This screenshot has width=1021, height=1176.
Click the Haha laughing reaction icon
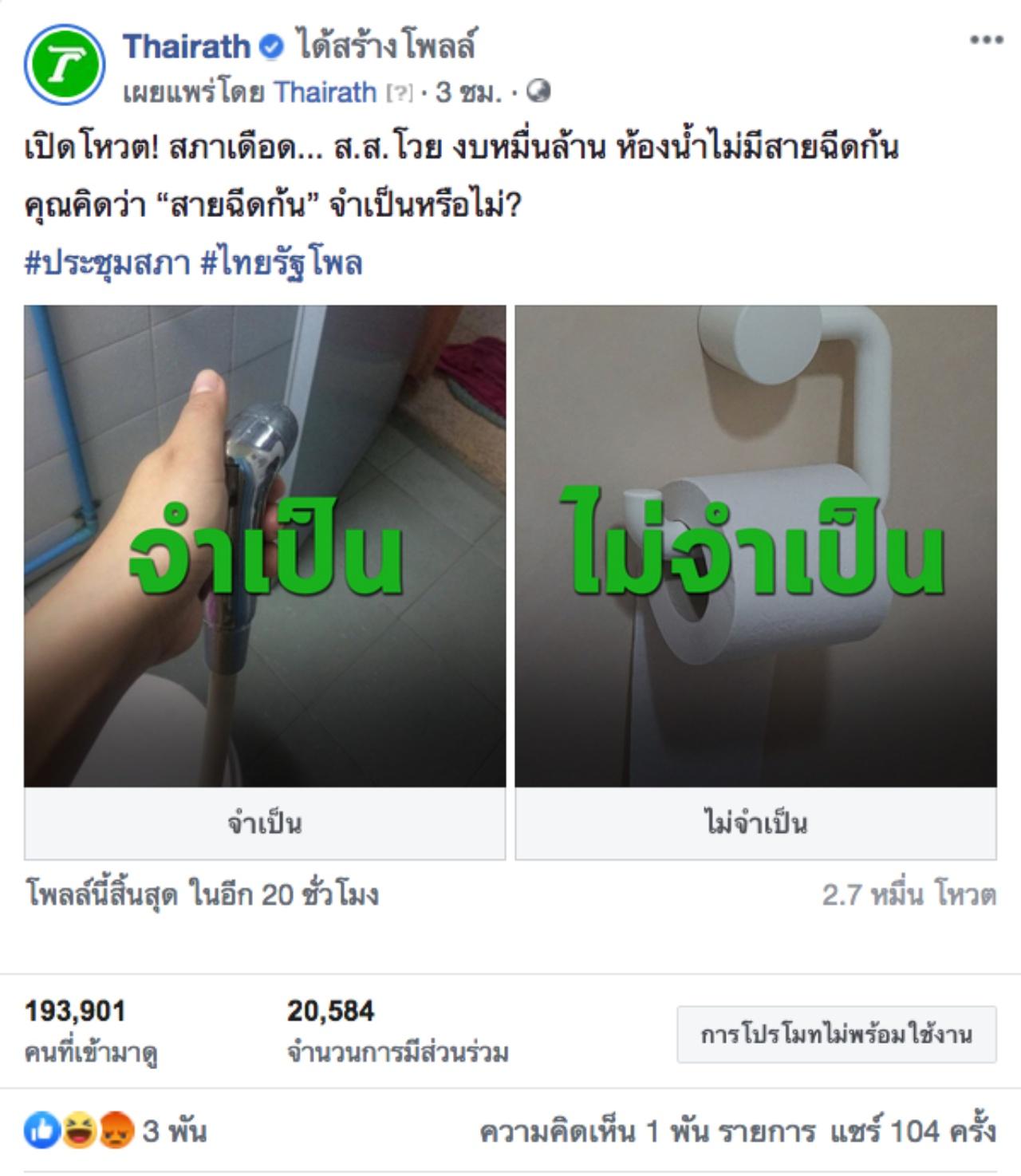pyautogui.click(x=79, y=1131)
